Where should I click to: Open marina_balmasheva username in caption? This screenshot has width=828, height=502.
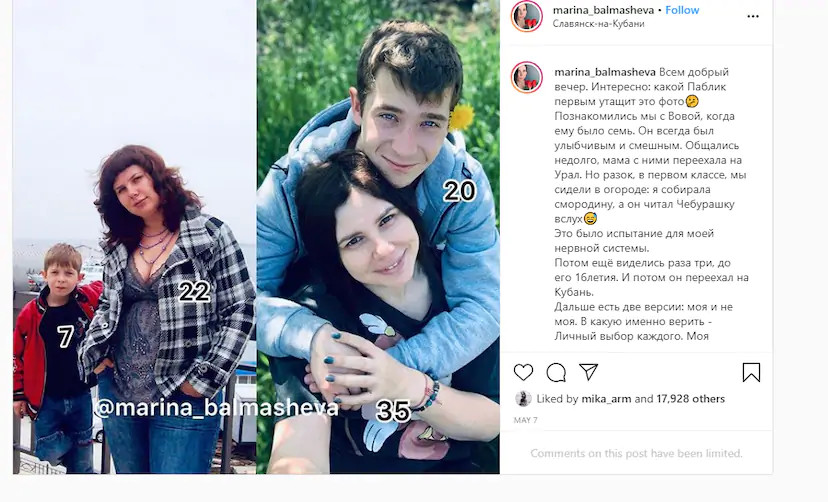pos(605,72)
